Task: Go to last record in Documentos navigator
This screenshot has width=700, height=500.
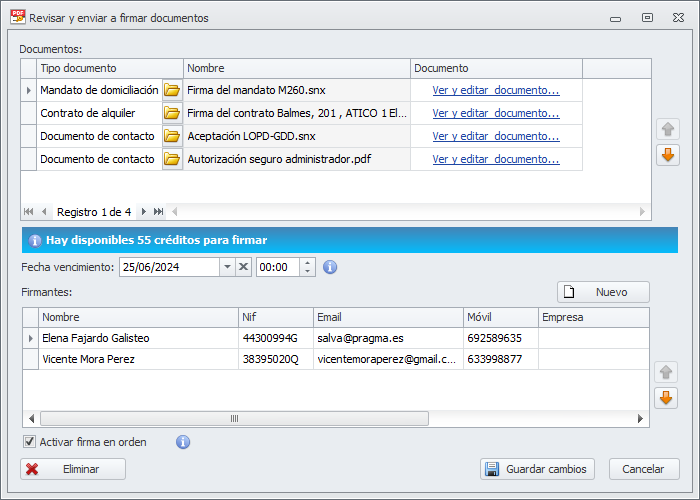Action: pos(158,212)
